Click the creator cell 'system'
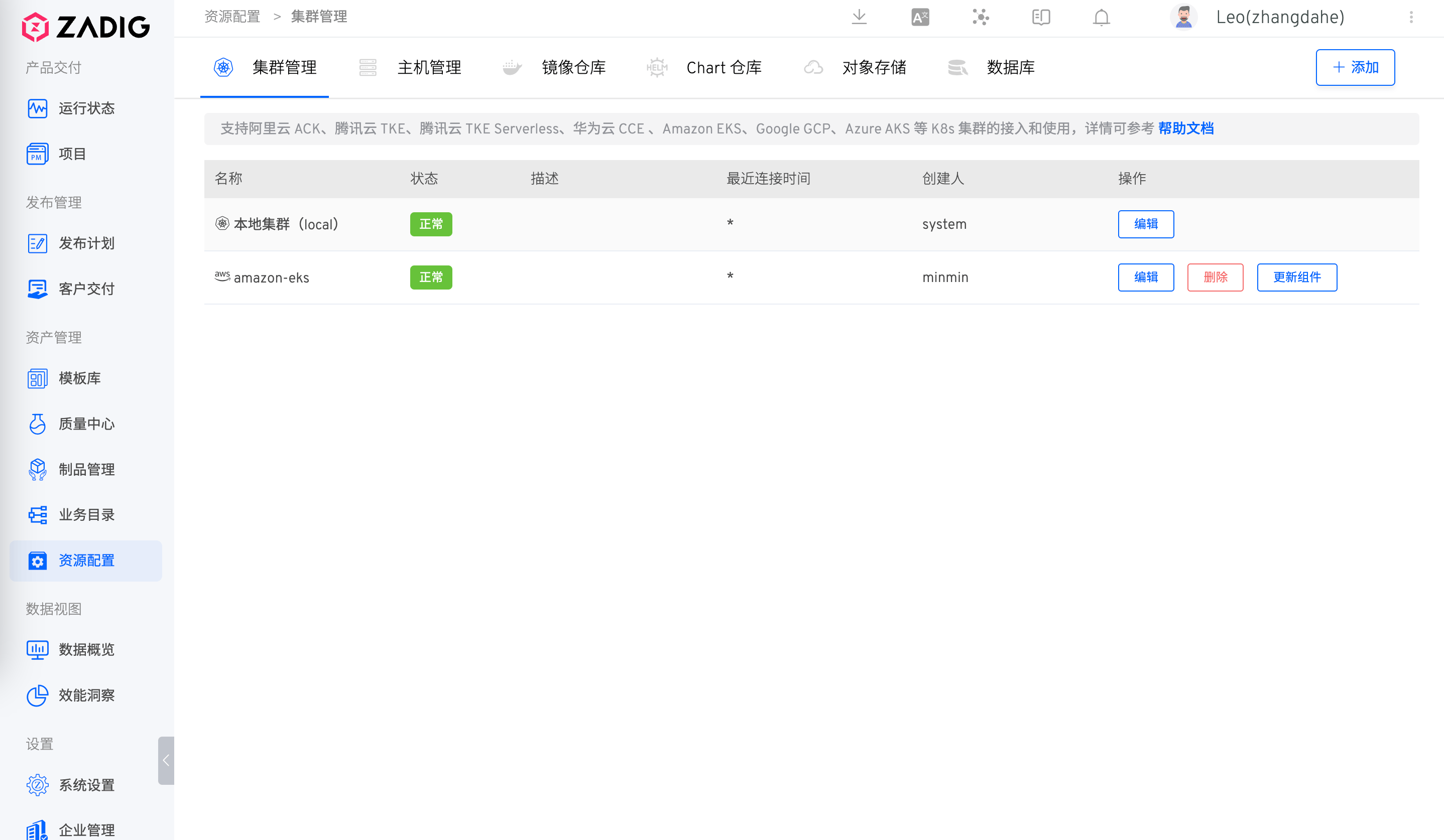 click(944, 224)
